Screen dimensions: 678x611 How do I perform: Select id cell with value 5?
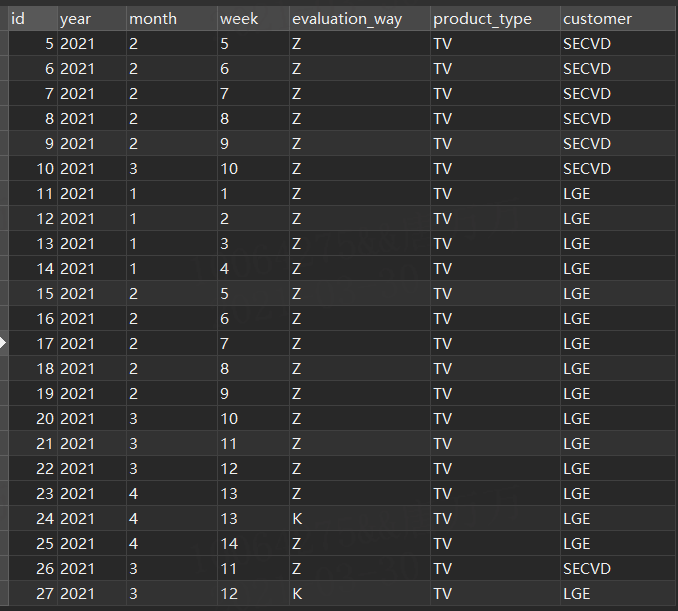coord(33,44)
